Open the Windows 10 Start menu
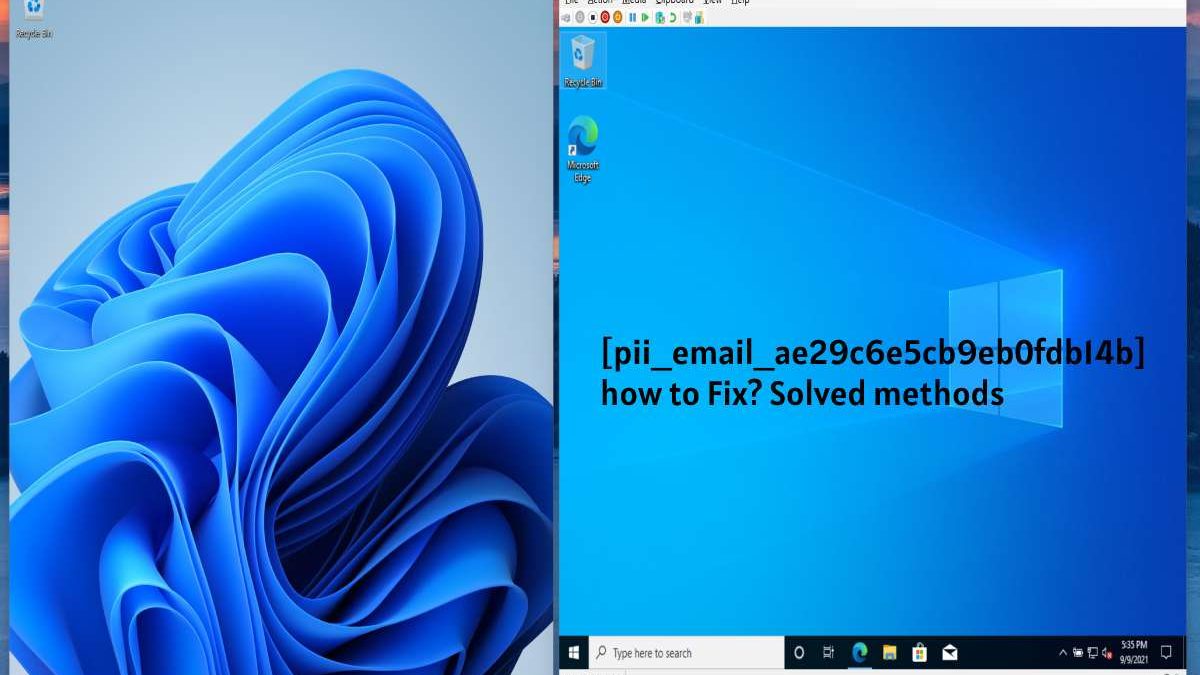1200x675 pixels. pyautogui.click(x=574, y=653)
